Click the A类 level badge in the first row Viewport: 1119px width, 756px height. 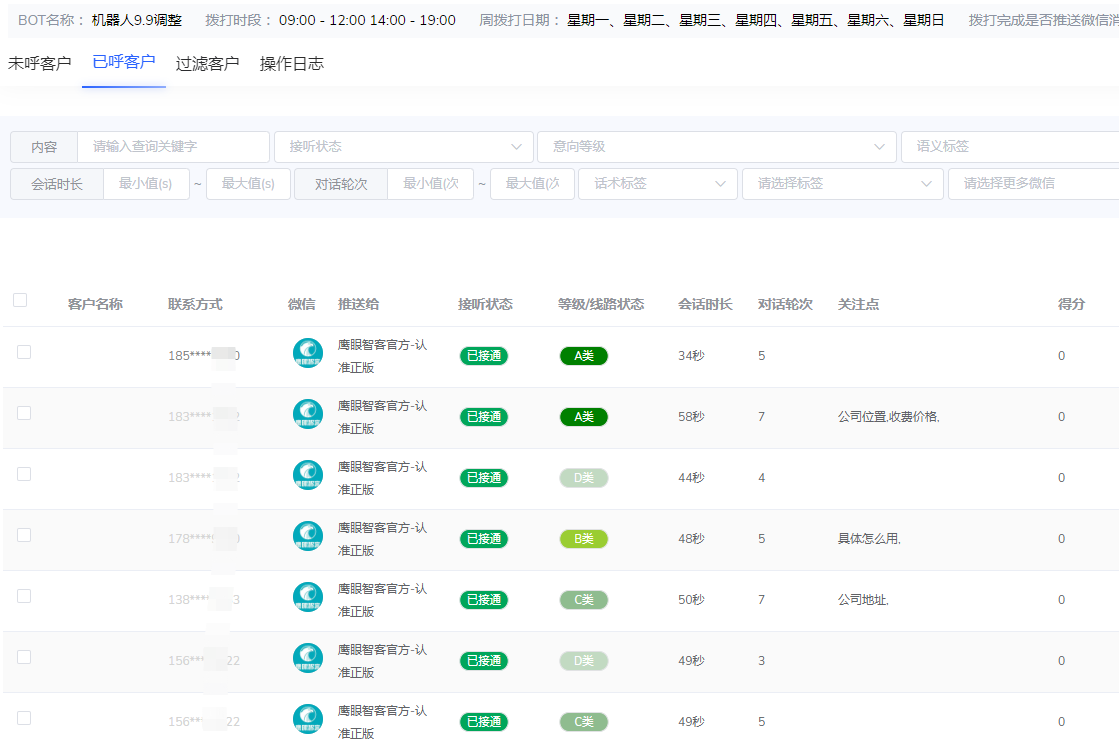(x=583, y=356)
